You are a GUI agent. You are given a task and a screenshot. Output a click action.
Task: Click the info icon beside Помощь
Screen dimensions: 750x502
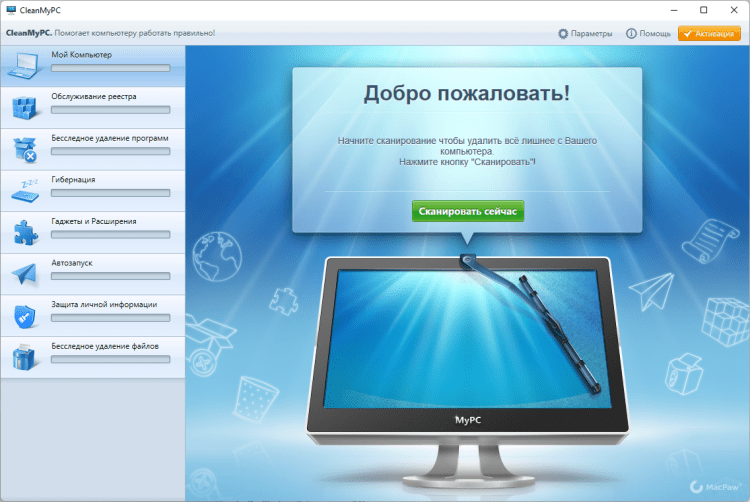tap(631, 33)
